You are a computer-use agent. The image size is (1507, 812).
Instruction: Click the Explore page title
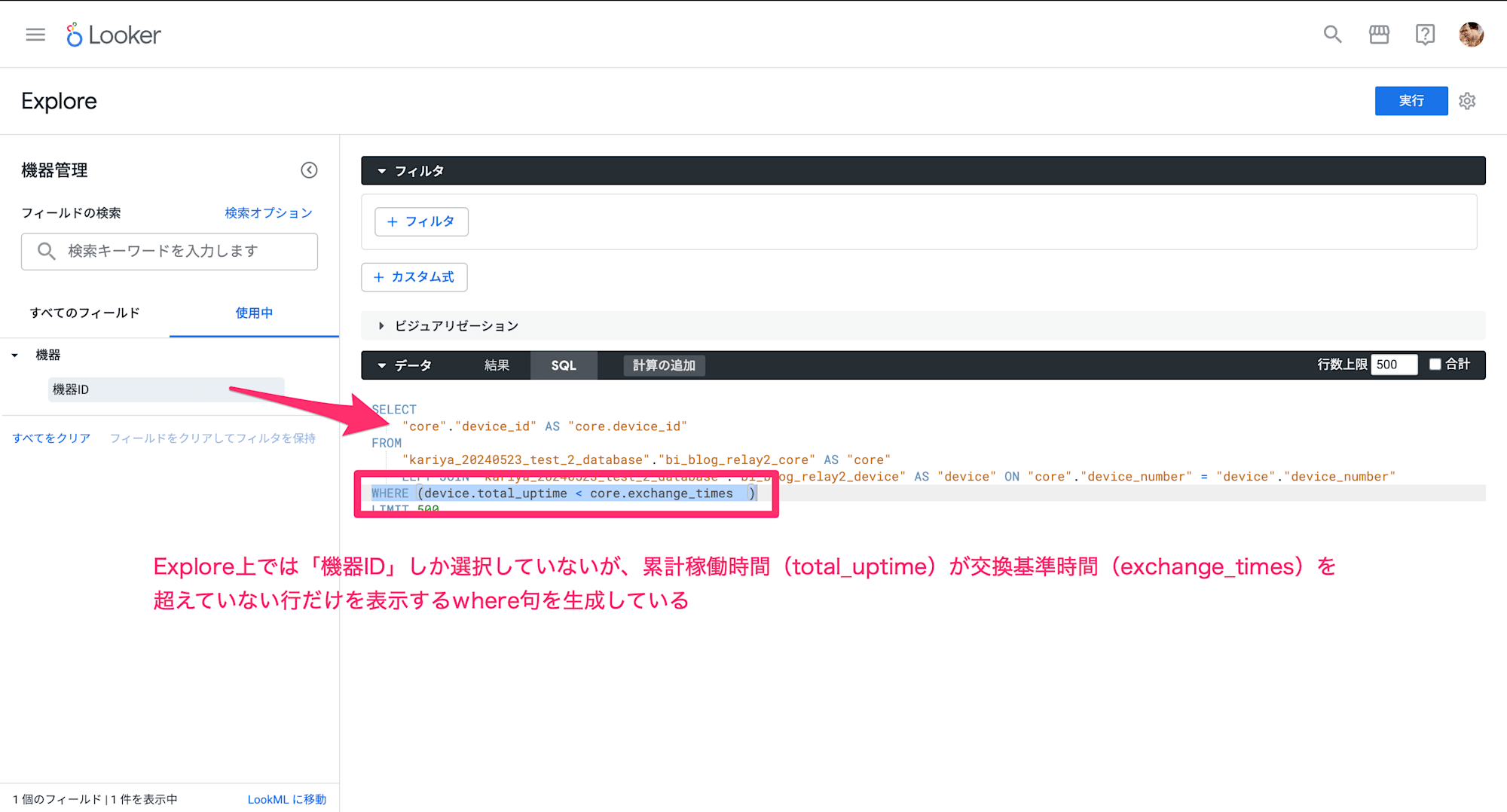tap(59, 101)
